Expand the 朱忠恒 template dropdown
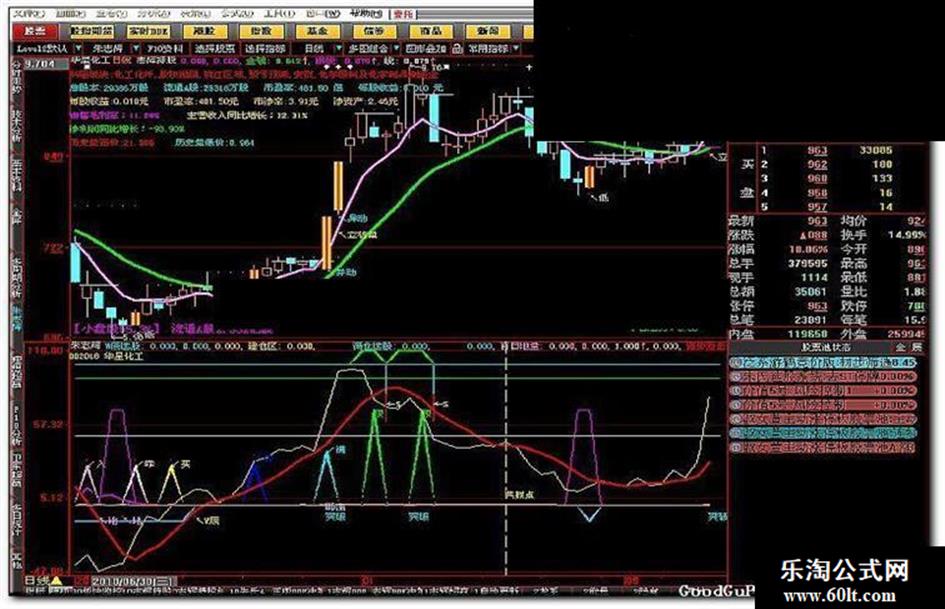Image resolution: width=945 pixels, height=609 pixels. tap(136, 48)
